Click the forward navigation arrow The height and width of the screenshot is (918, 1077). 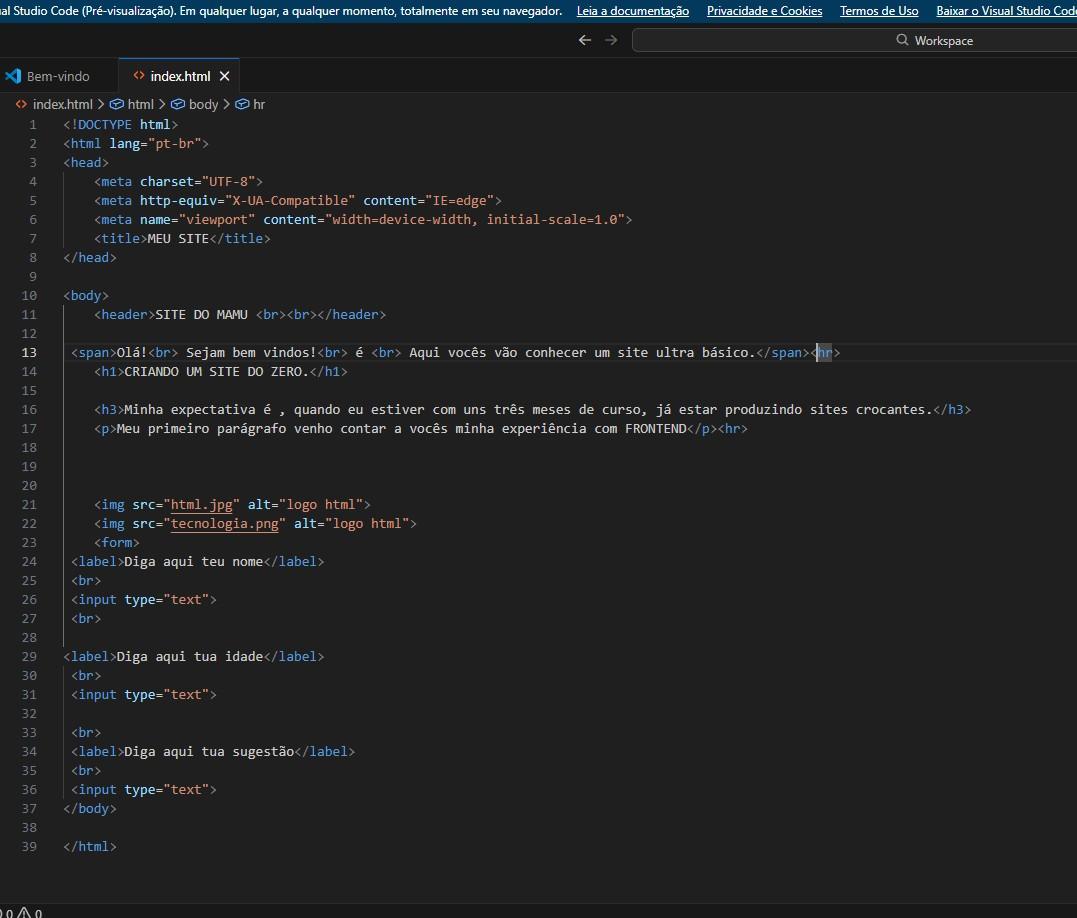(x=611, y=40)
